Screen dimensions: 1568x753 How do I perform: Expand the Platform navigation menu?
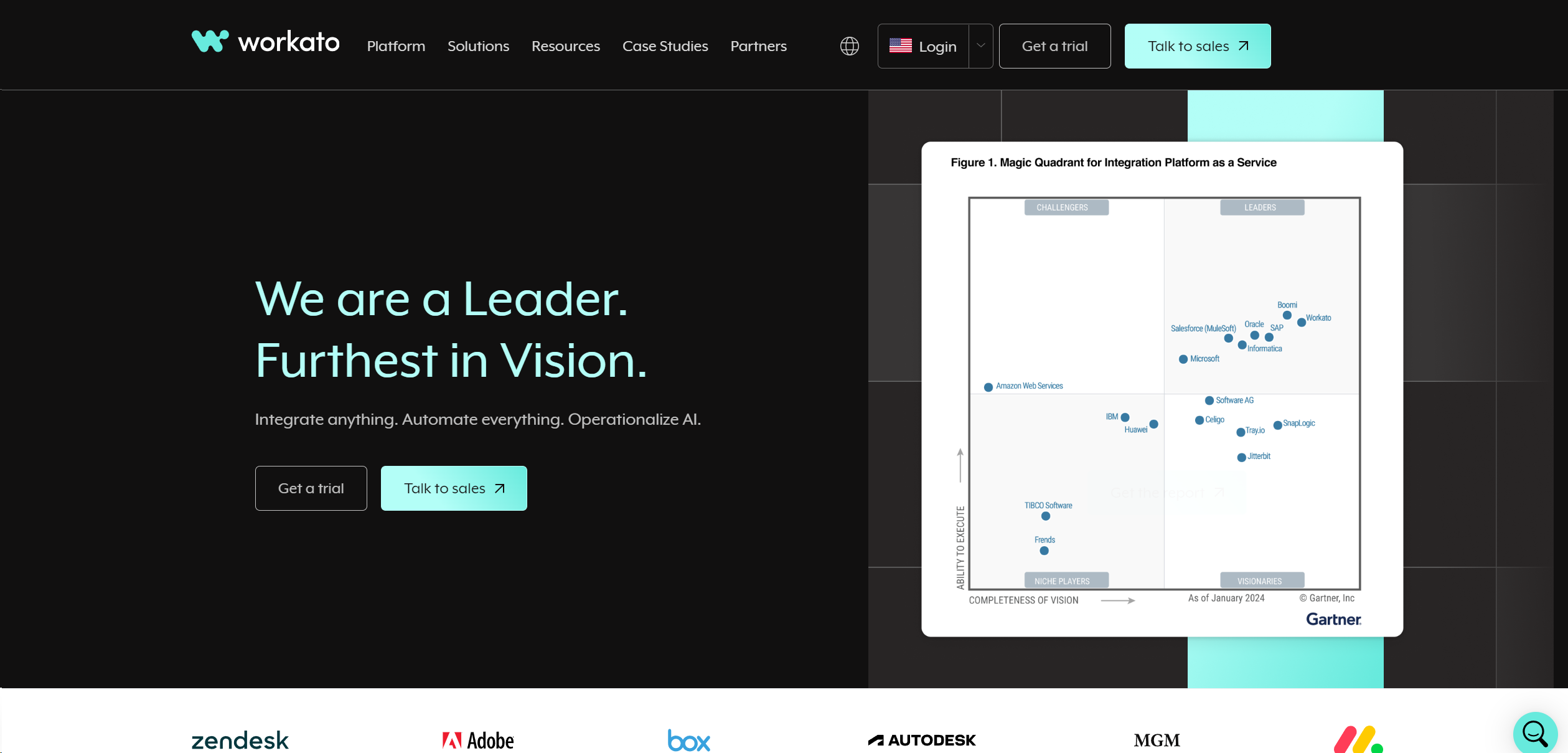(396, 45)
